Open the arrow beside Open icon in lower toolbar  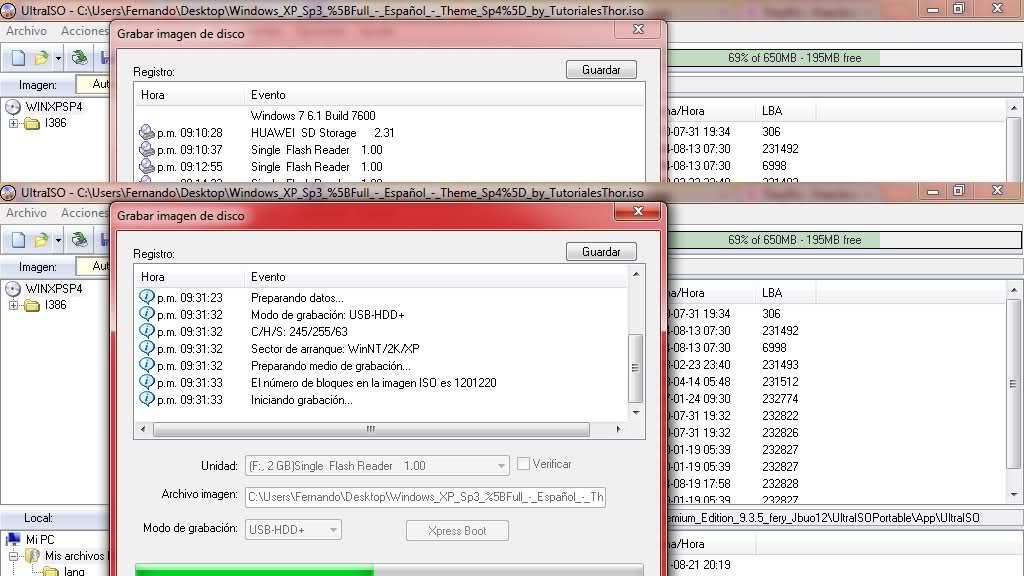58,240
